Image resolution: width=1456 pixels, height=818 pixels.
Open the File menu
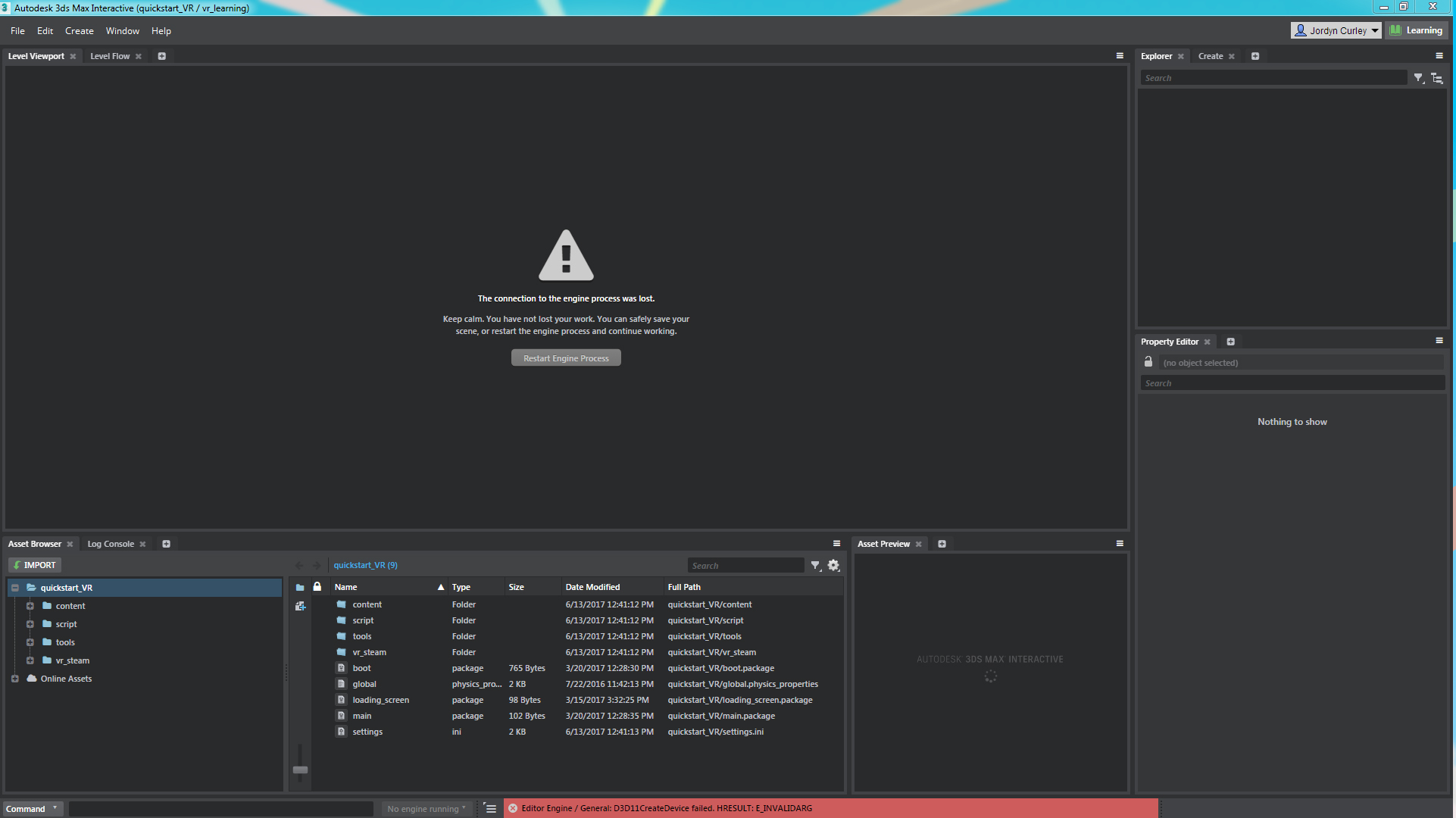17,31
